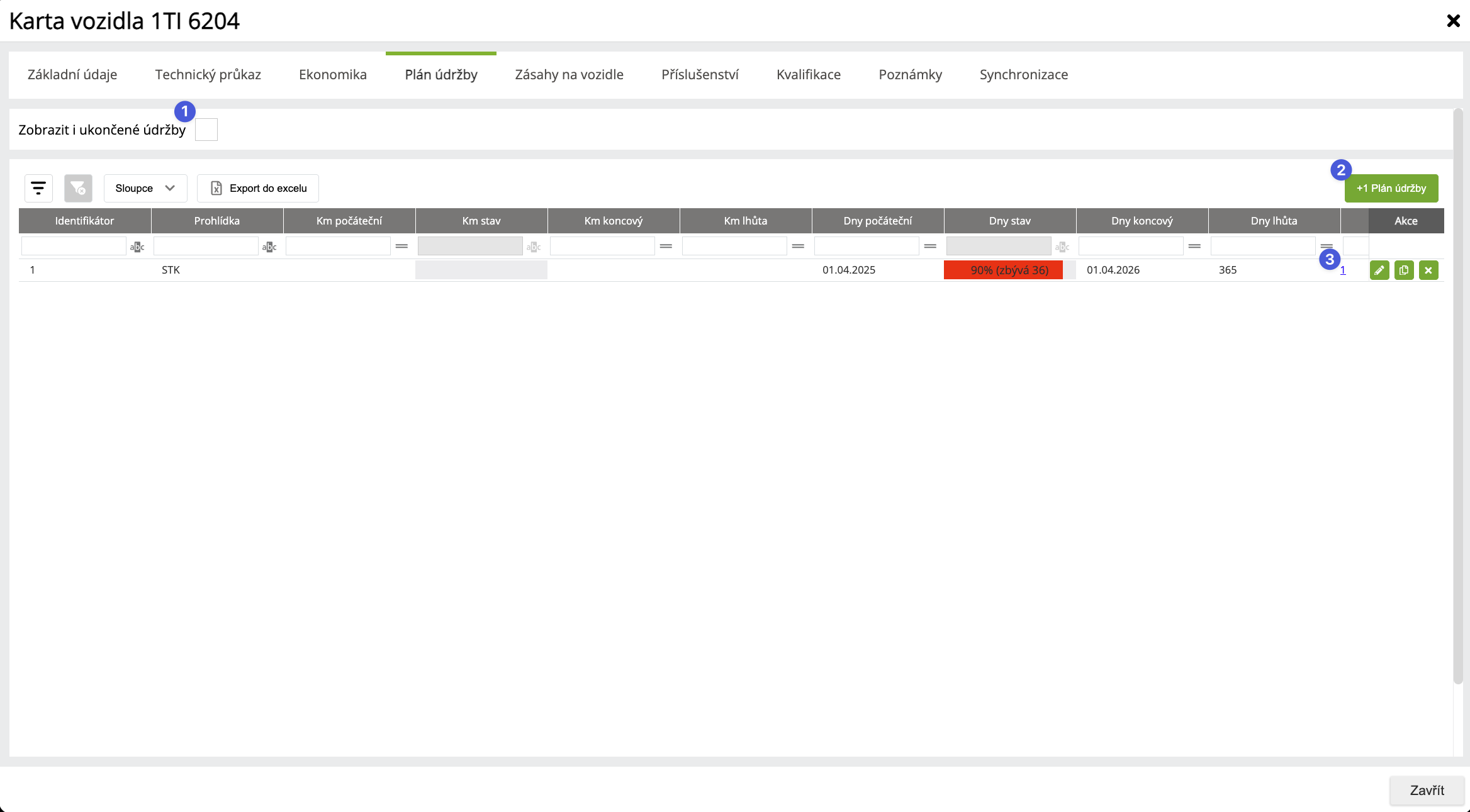Open the Zásahy na vozidle tab

[x=569, y=74]
